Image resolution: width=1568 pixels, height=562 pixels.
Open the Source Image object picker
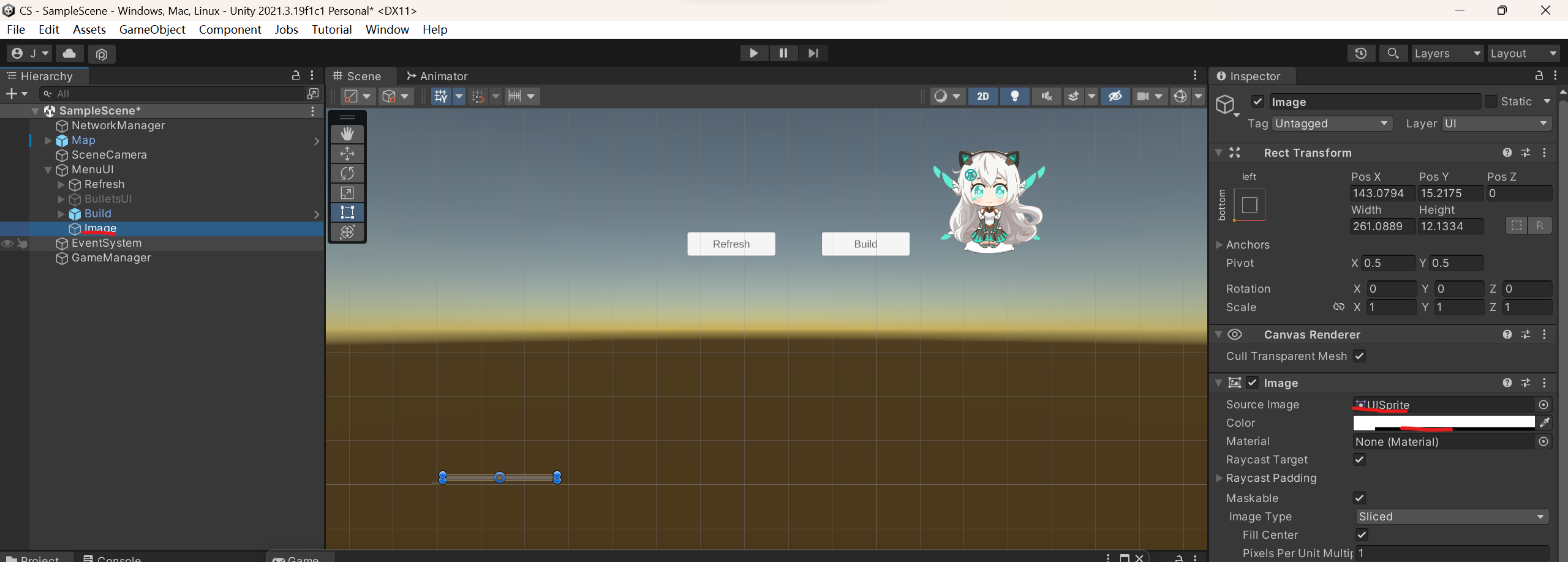tap(1543, 405)
